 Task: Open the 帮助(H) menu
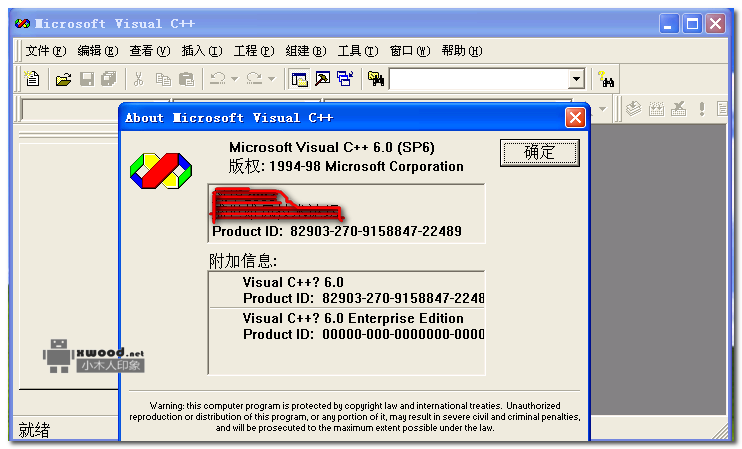pos(461,51)
